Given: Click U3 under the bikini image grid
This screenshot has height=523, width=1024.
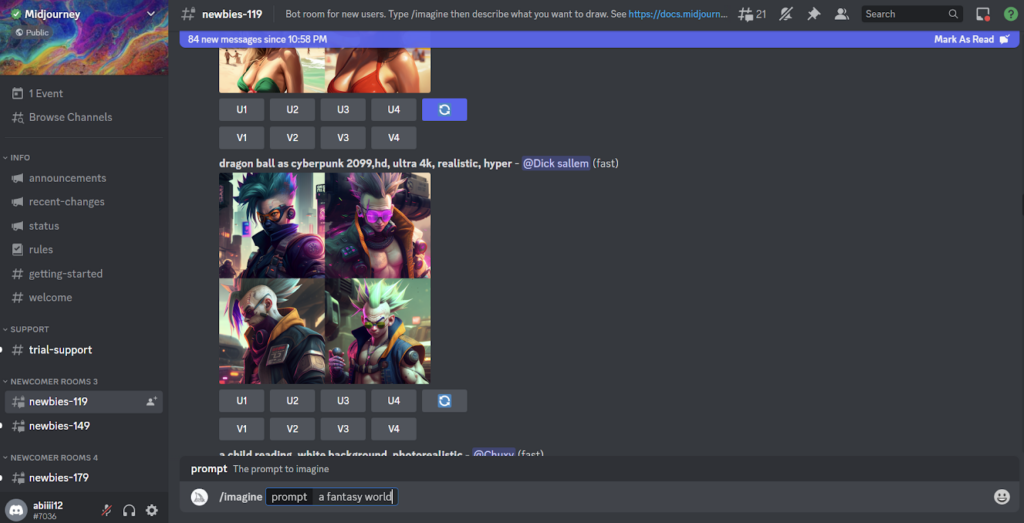Looking at the screenshot, I should (x=343, y=110).
